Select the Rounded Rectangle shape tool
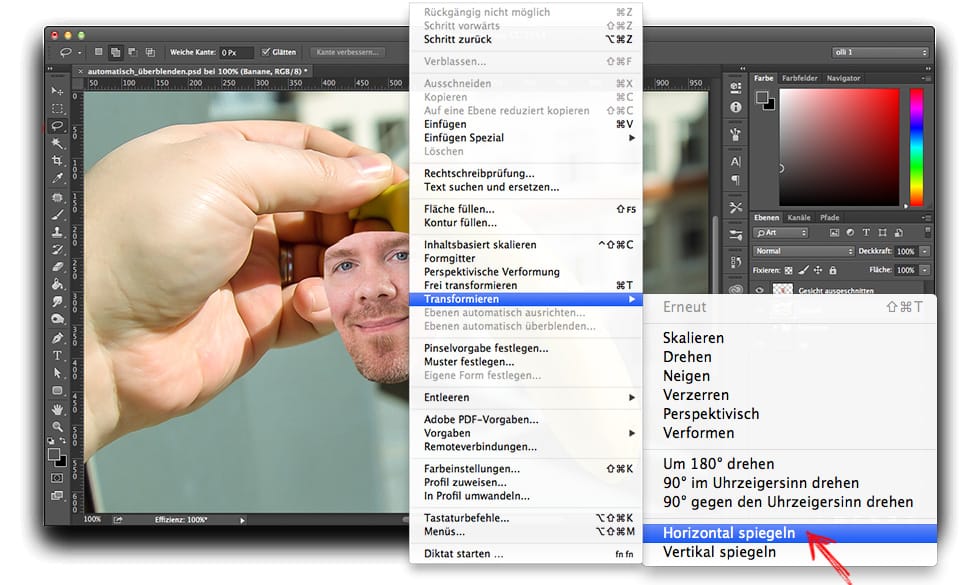The height and width of the screenshot is (585, 980). point(57,391)
